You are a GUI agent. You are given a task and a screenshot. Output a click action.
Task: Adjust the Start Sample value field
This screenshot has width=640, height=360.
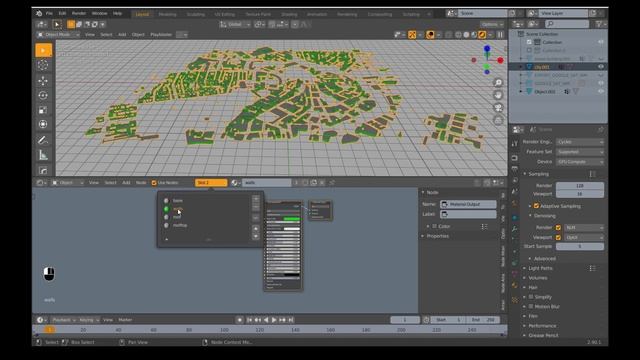pos(580,246)
